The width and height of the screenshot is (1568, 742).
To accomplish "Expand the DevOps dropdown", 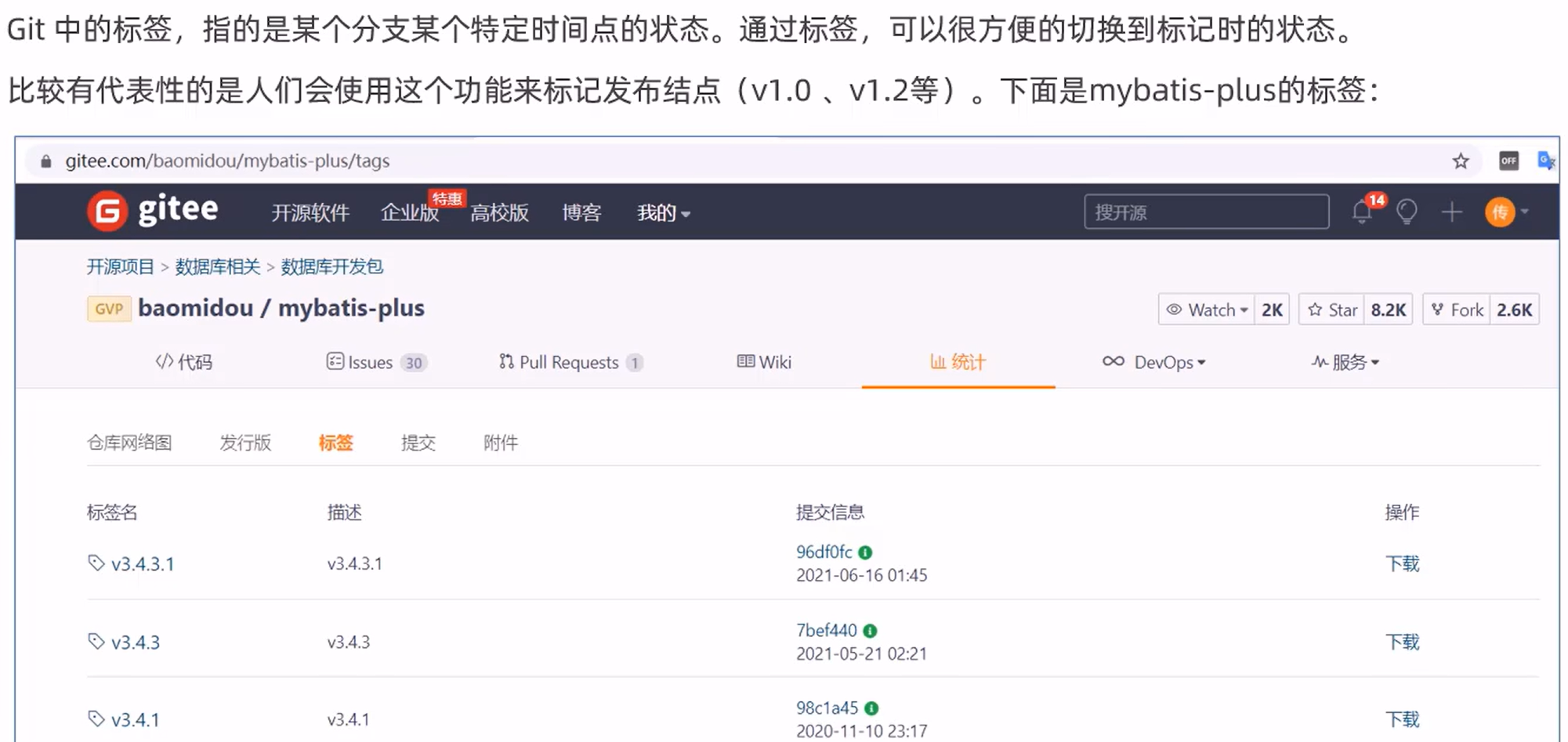I will (1153, 362).
